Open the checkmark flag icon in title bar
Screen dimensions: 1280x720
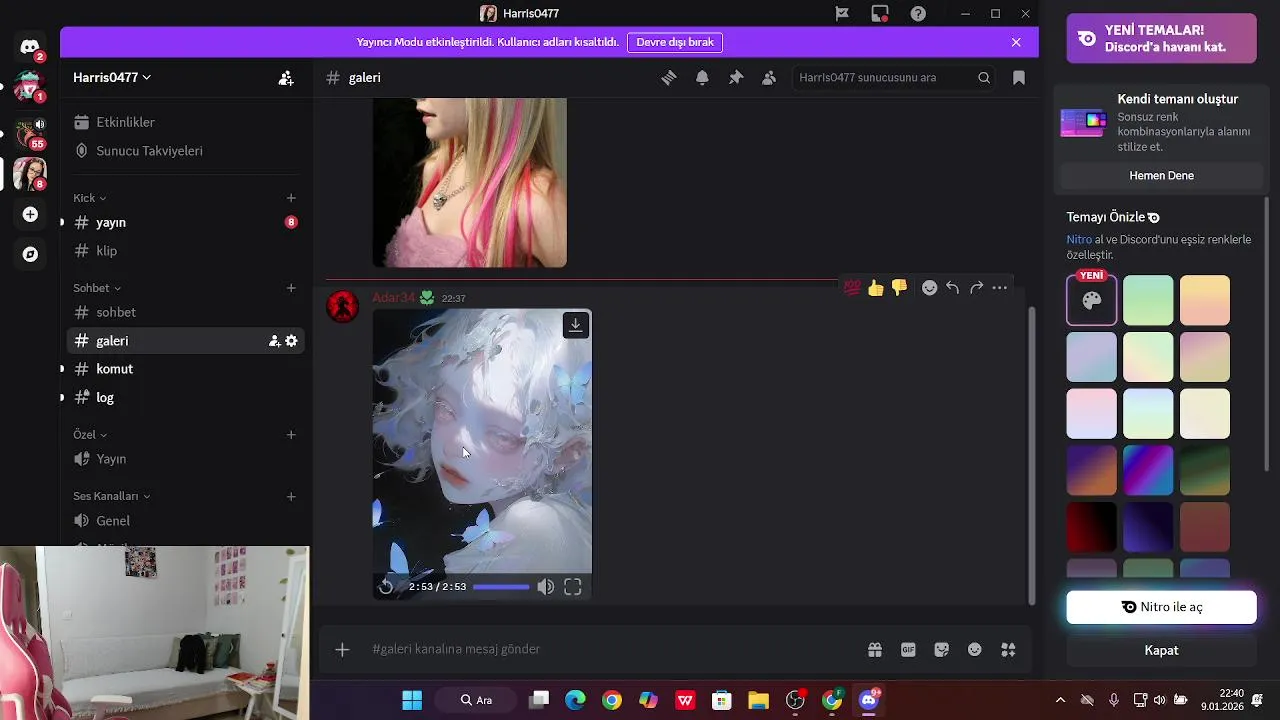(x=842, y=14)
